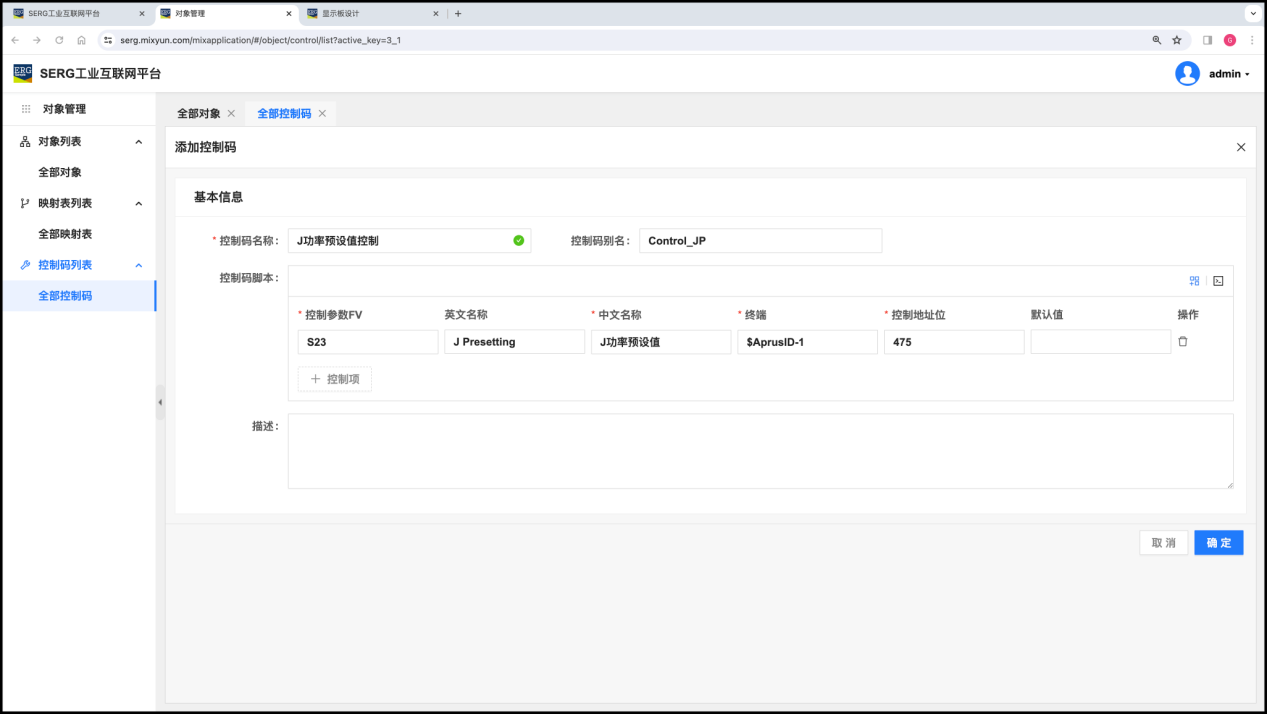
Task: Click the sidebar collapse arrow handle
Action: pos(160,402)
